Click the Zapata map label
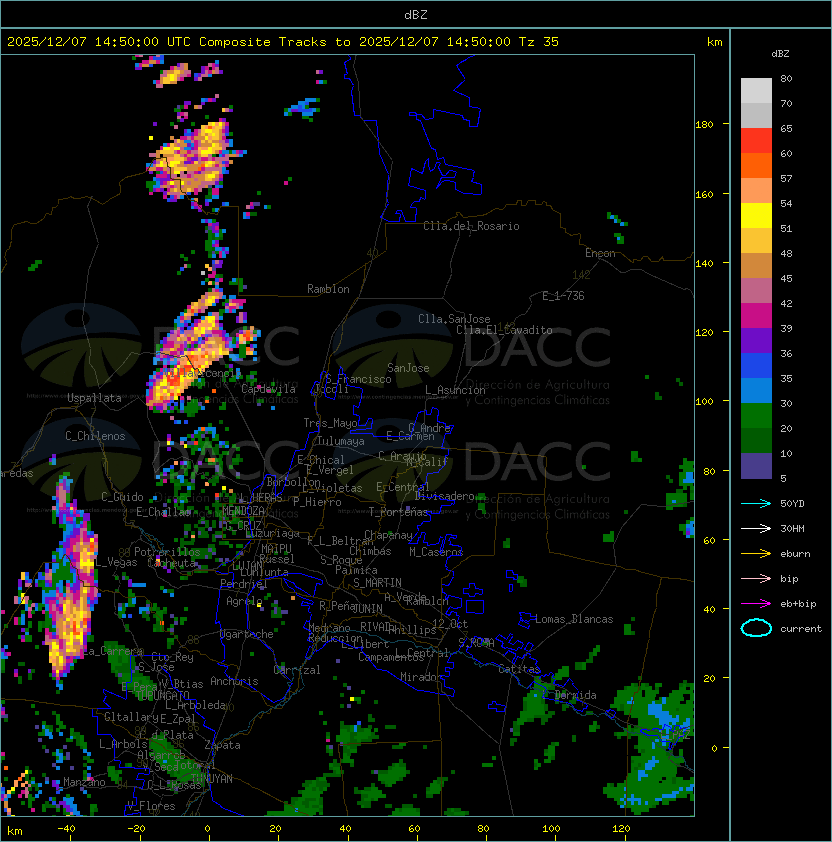 point(222,745)
